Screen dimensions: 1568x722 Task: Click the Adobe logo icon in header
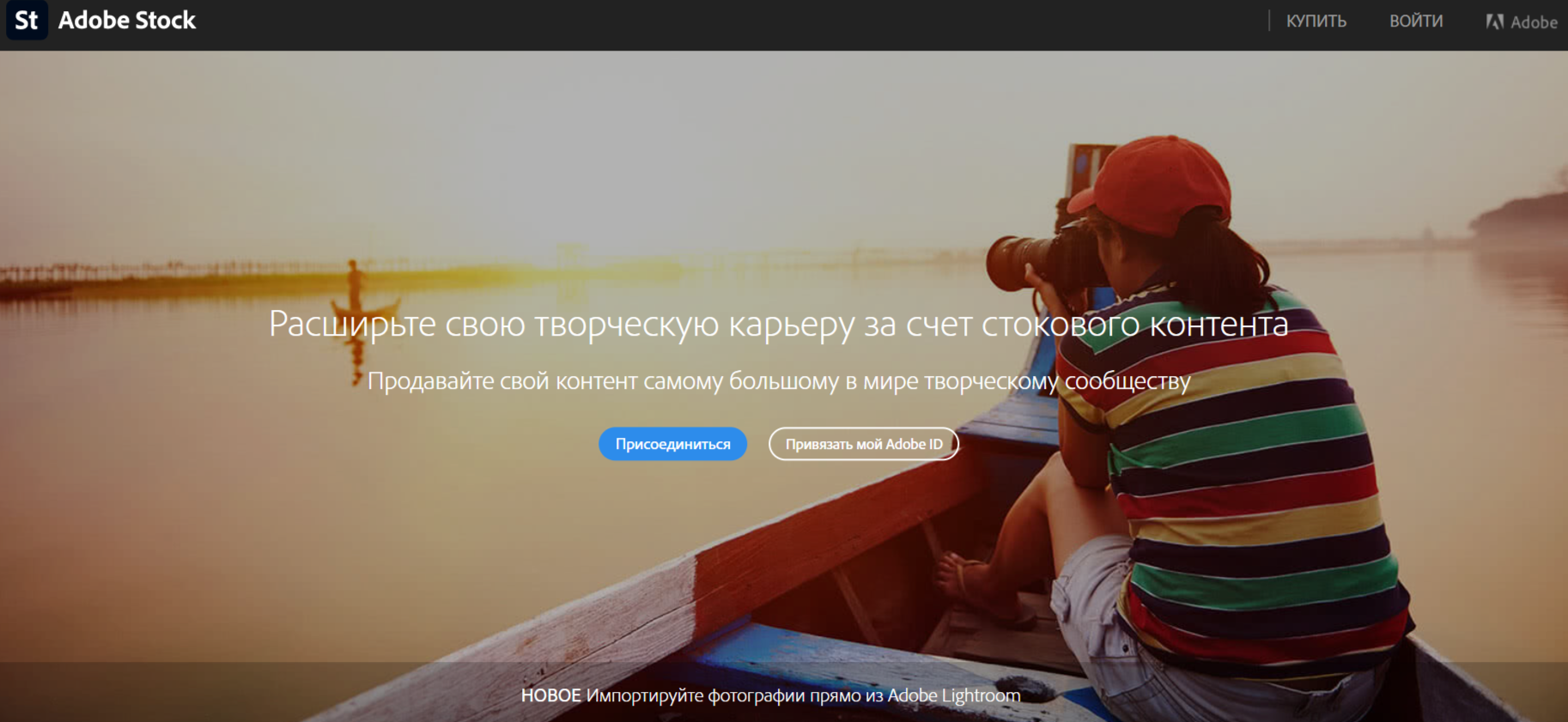coord(1495,22)
